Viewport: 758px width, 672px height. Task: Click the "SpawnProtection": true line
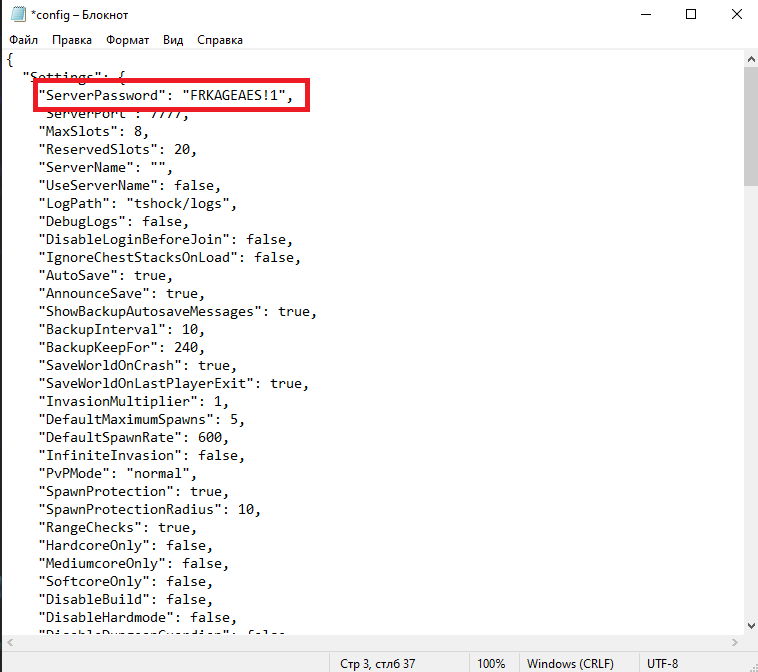[x=134, y=492]
